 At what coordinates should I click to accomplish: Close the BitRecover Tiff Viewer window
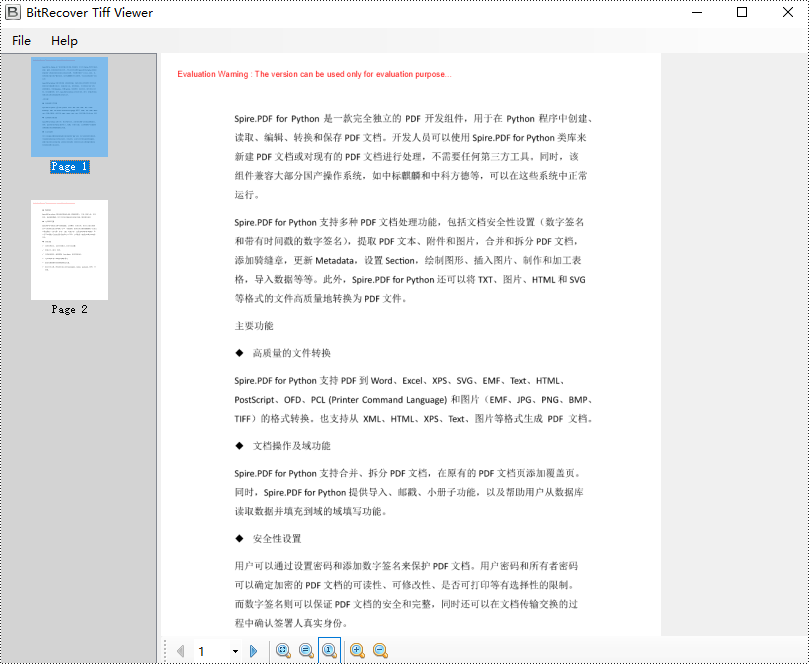[788, 12]
